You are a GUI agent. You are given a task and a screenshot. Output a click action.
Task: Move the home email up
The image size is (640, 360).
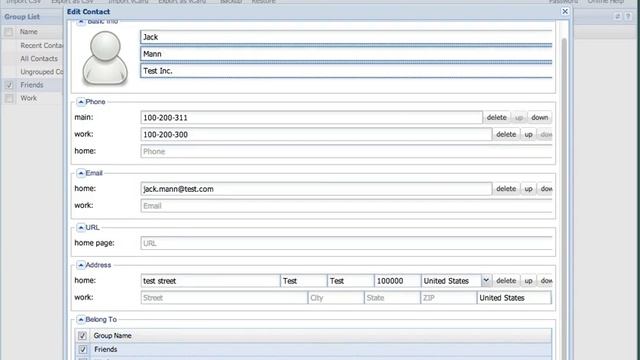[x=528, y=189]
